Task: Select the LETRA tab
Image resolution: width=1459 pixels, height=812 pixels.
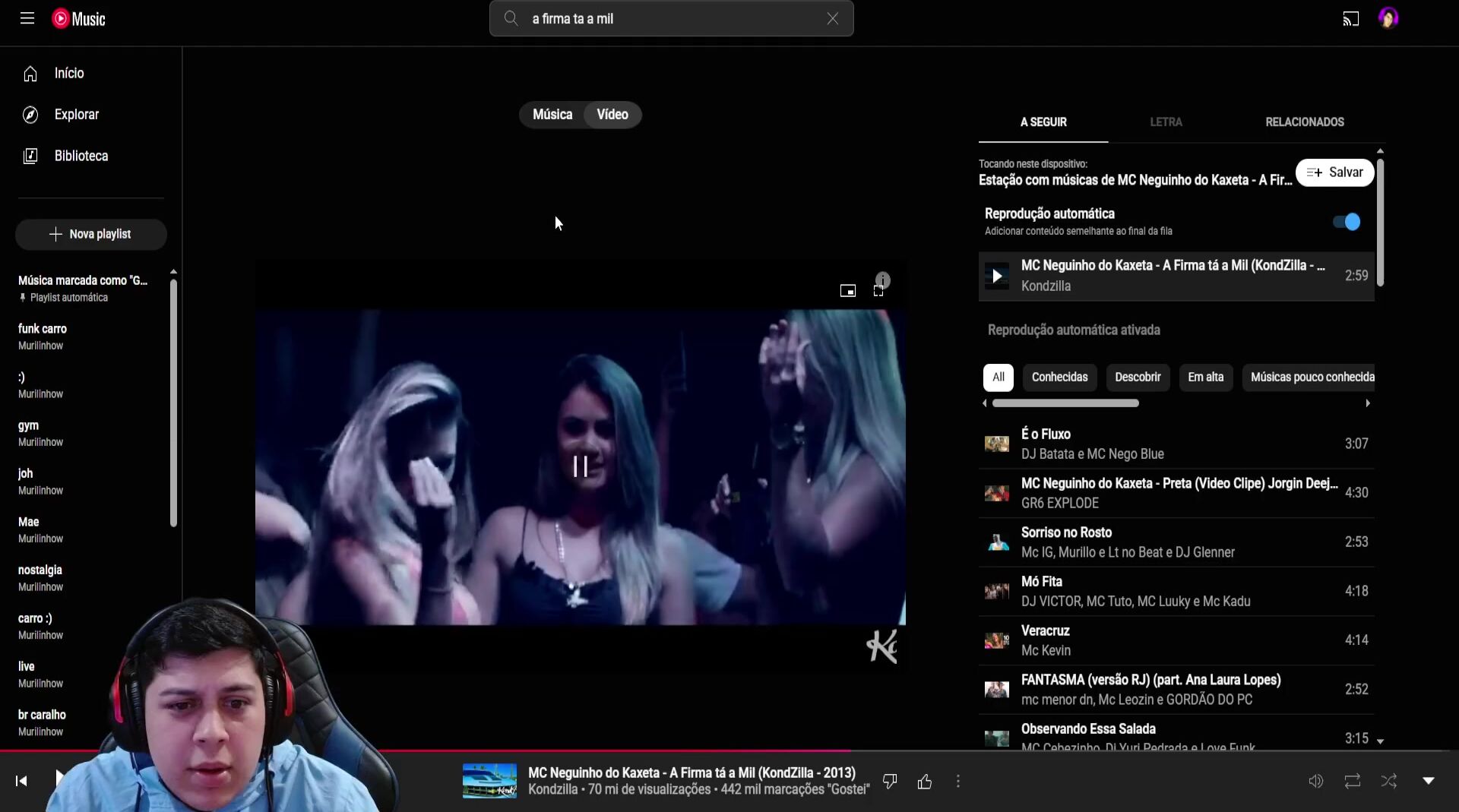Action: [1166, 122]
